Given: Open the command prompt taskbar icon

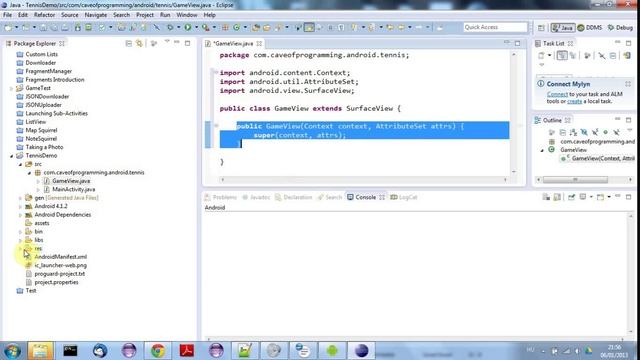Looking at the screenshot, I should tap(70, 351).
